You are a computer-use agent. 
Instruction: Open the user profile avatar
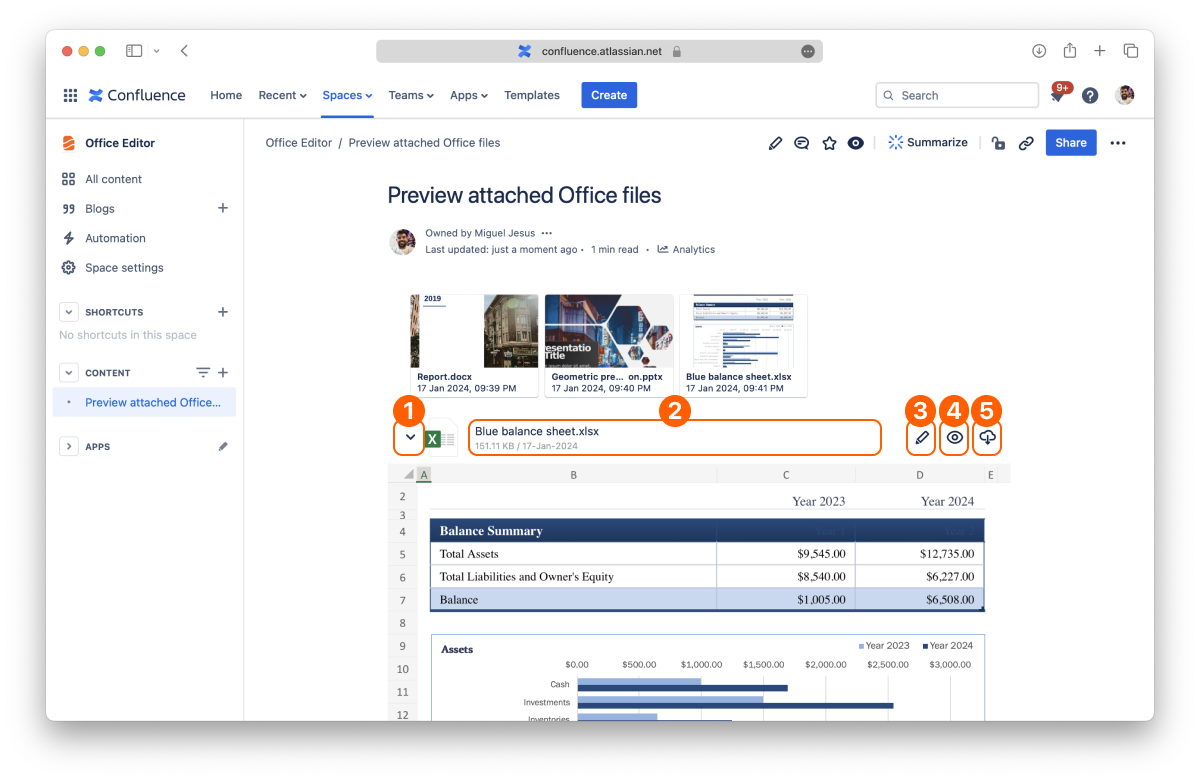tap(1125, 95)
